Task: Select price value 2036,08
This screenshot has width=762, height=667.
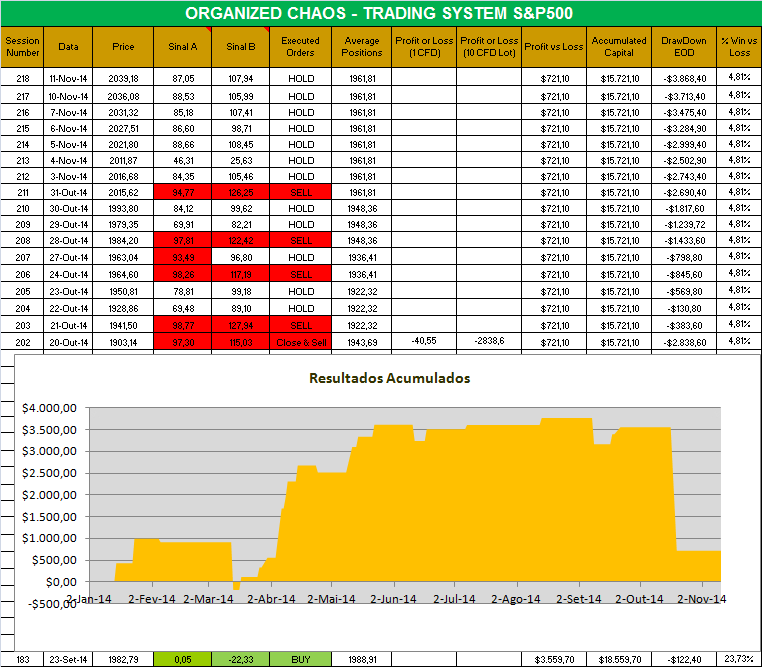Action: point(123,96)
